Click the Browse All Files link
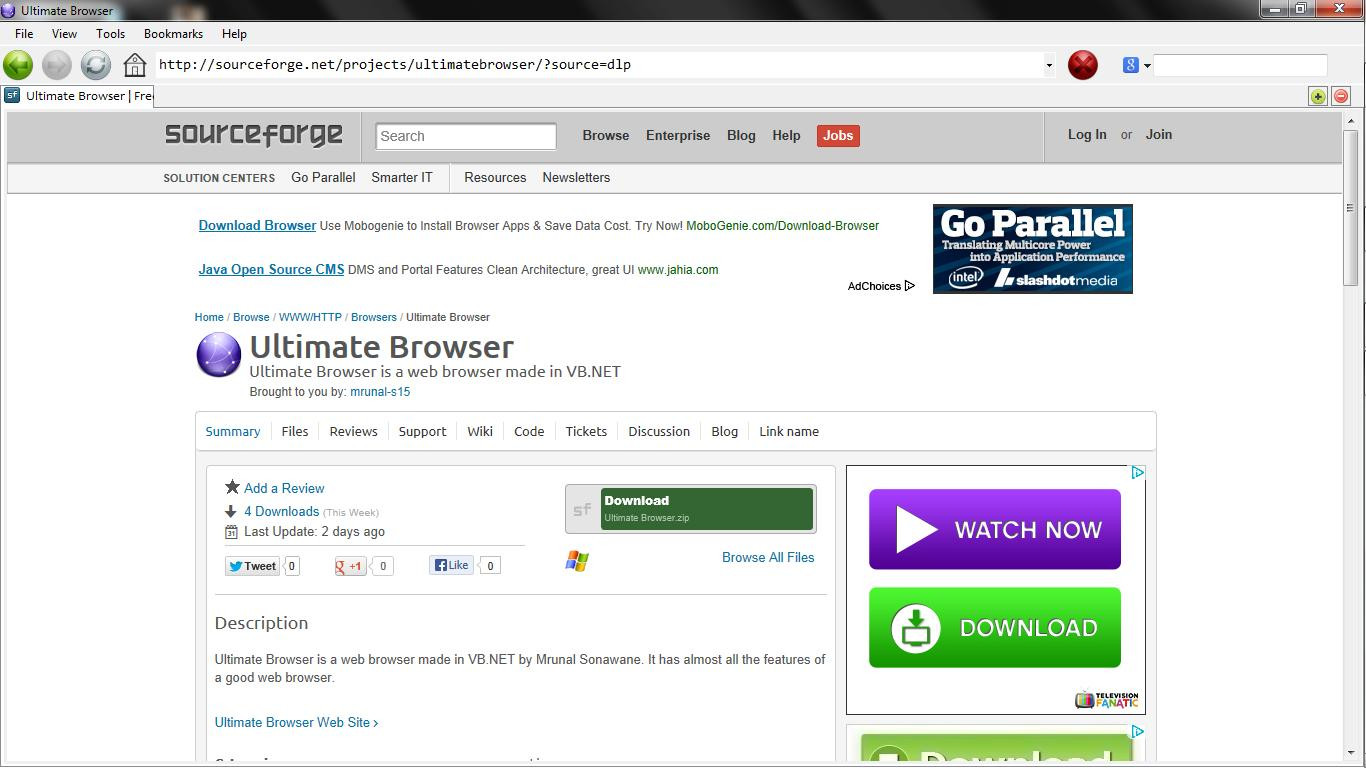1366x768 pixels. [x=768, y=557]
